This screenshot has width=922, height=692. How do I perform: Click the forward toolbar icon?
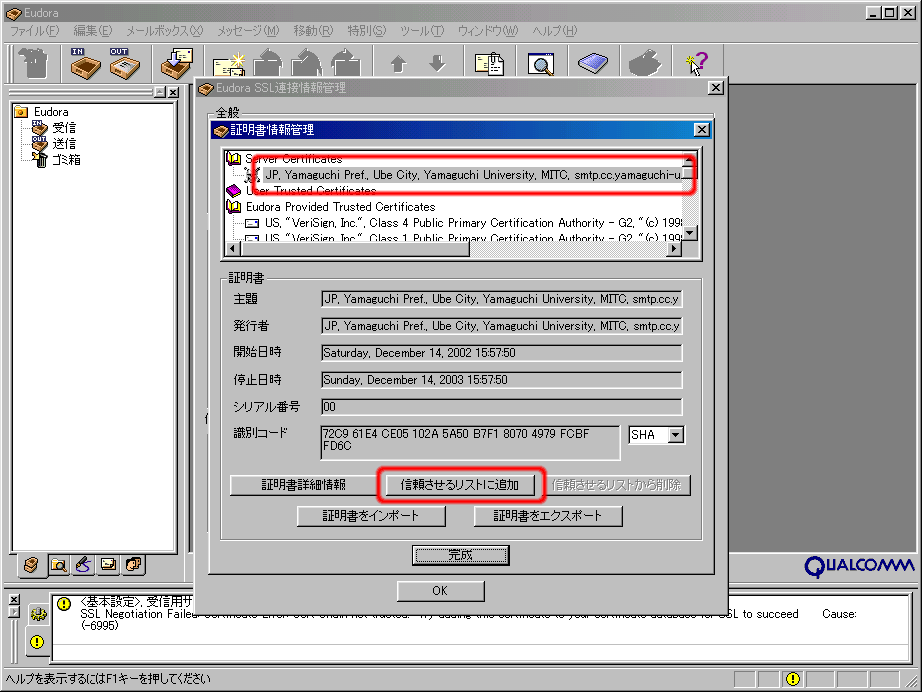click(x=346, y=63)
